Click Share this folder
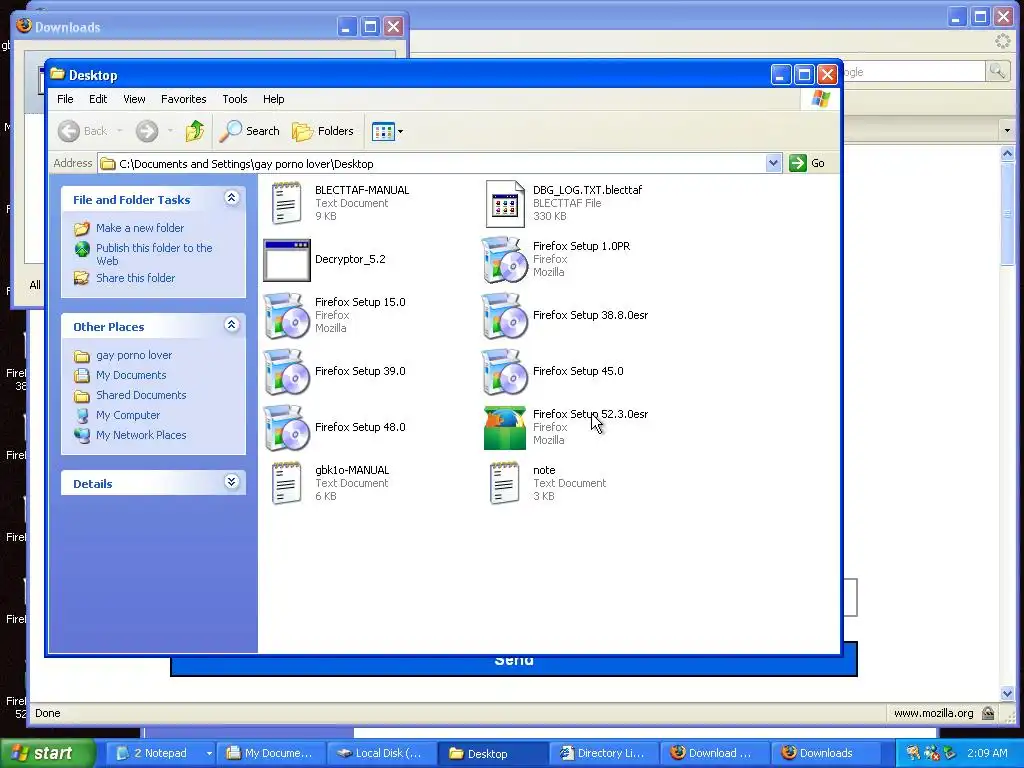This screenshot has width=1024, height=768. pos(135,278)
